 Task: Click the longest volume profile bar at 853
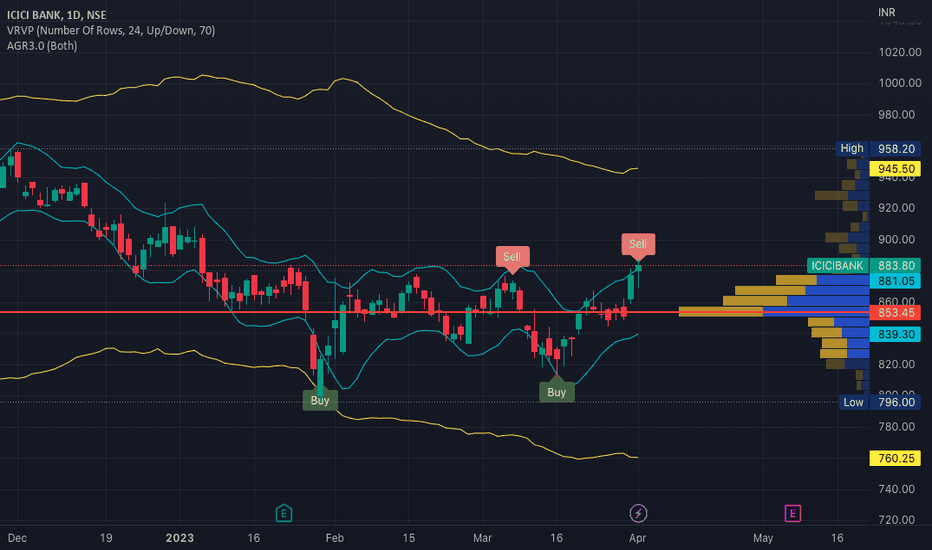774,312
